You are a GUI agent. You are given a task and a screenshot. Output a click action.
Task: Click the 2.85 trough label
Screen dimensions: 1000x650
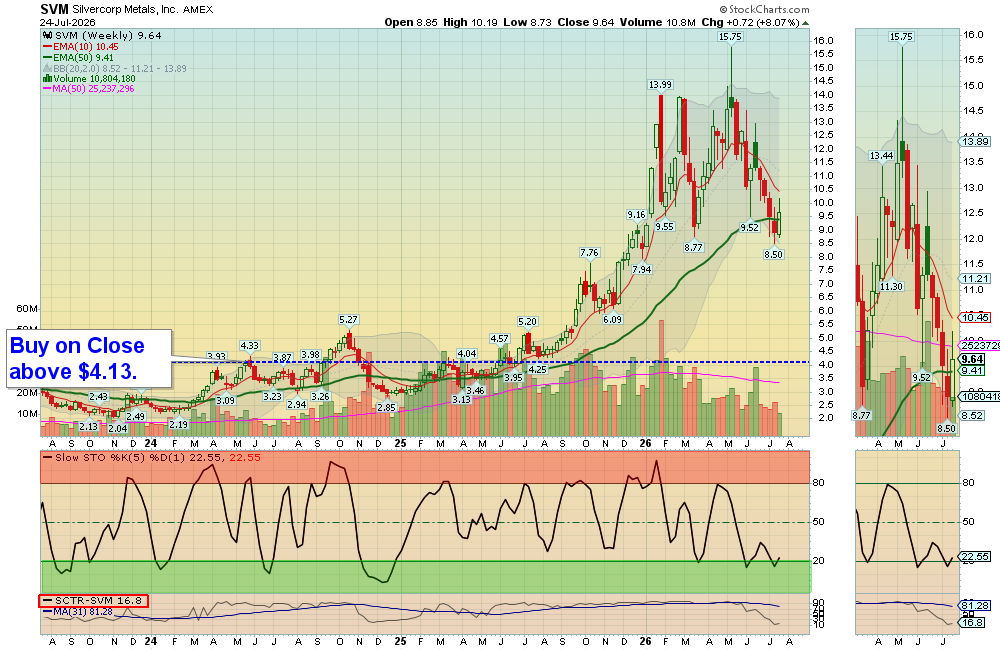(386, 408)
